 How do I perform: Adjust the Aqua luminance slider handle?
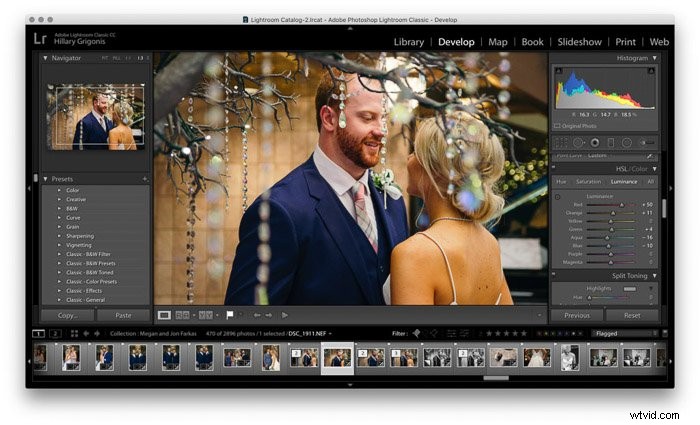pos(608,238)
